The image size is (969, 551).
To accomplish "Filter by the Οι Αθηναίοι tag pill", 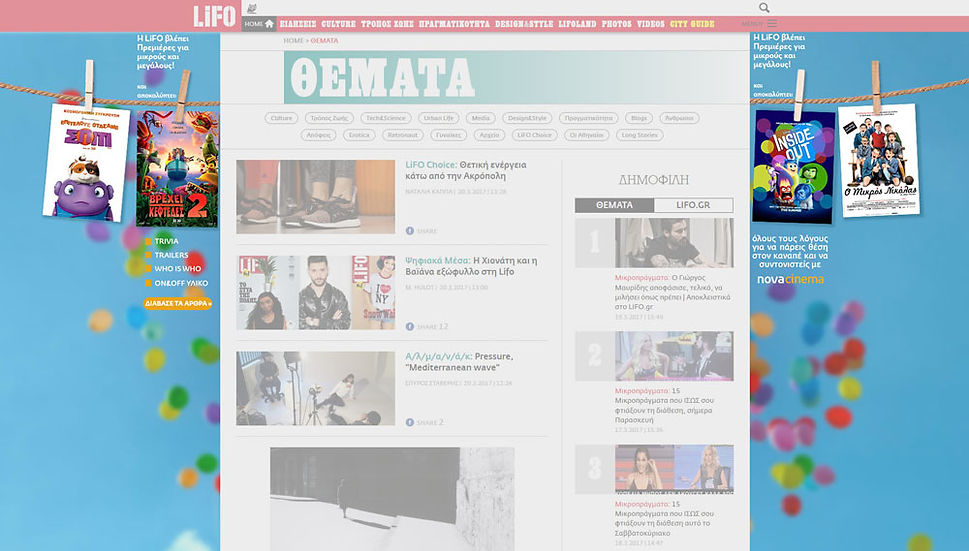I will click(x=586, y=135).
